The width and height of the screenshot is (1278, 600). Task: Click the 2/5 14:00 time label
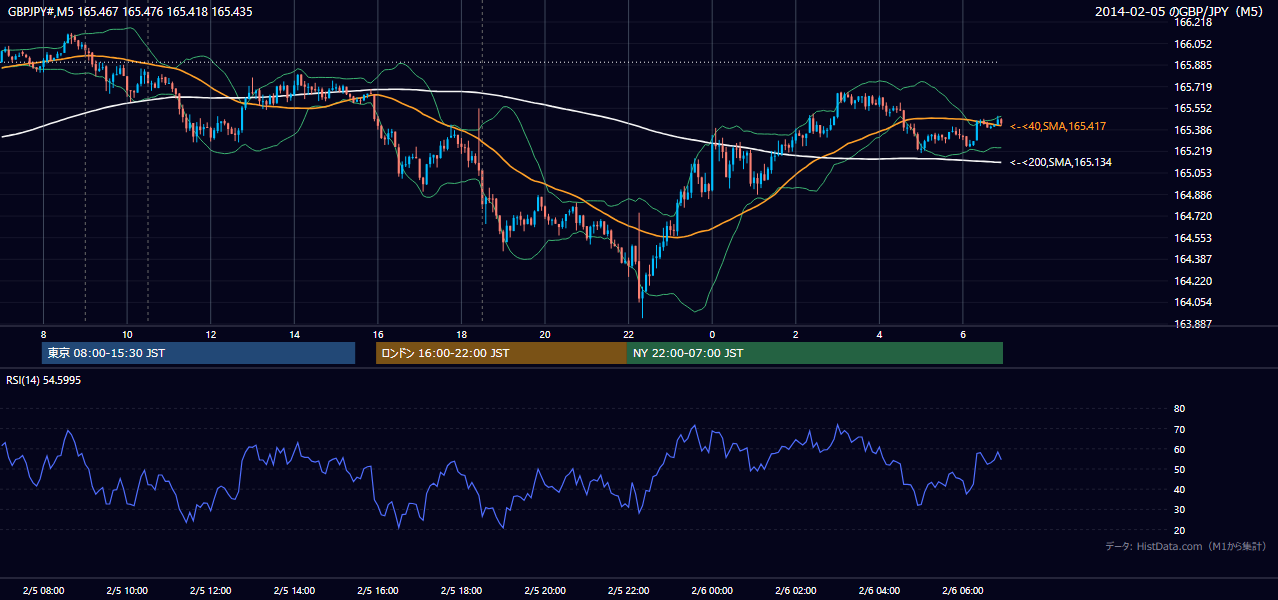(x=294, y=591)
